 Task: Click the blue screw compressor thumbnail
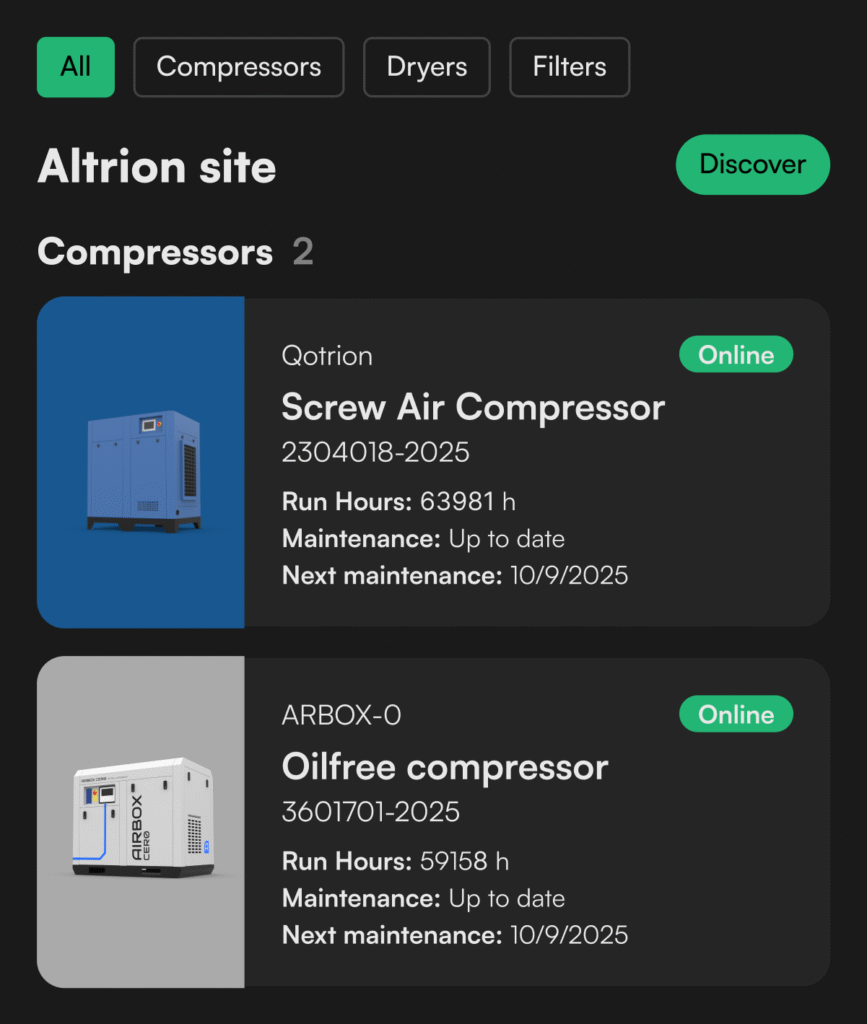[142, 463]
